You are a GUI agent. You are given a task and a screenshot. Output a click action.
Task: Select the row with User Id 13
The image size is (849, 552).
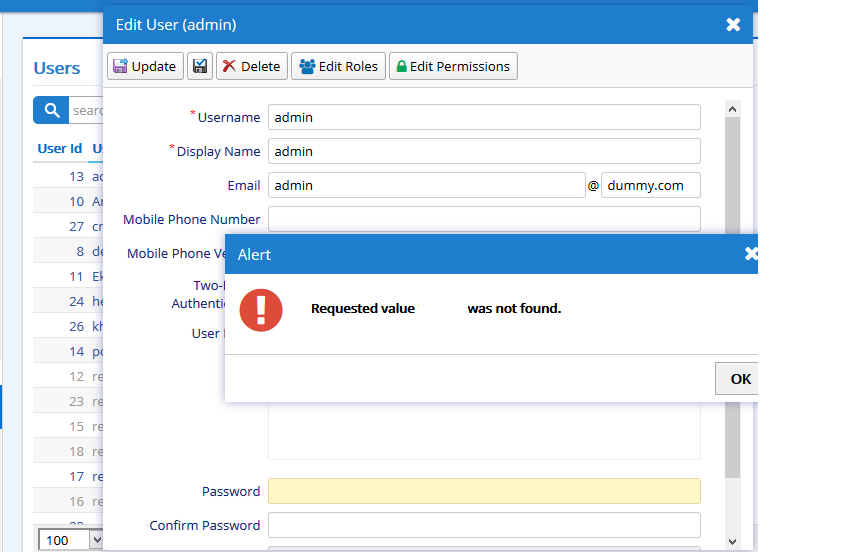coord(68,177)
